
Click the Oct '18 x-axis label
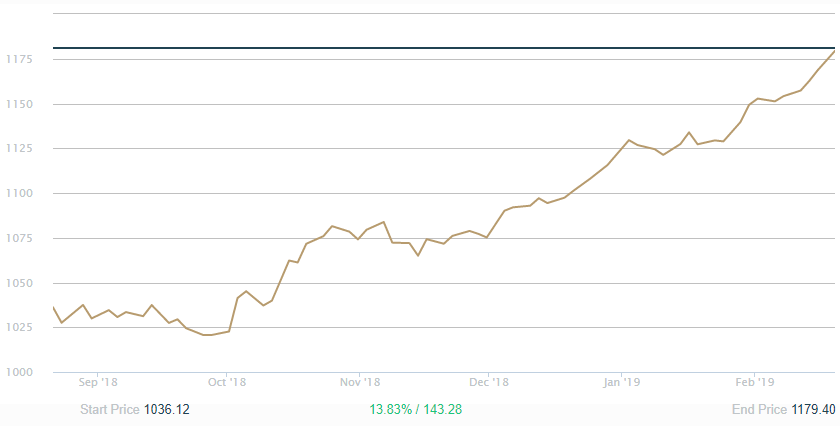pyautogui.click(x=227, y=382)
